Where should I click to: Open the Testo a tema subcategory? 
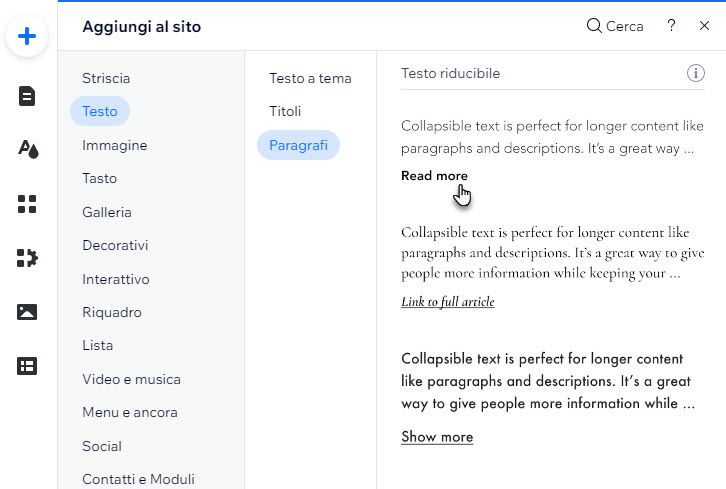(310, 78)
